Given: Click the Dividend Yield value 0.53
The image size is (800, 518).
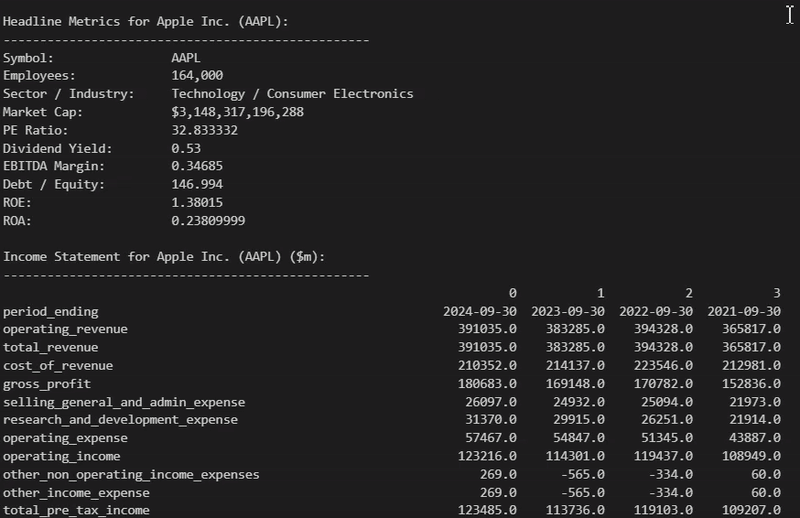Looking at the screenshot, I should tap(186, 149).
